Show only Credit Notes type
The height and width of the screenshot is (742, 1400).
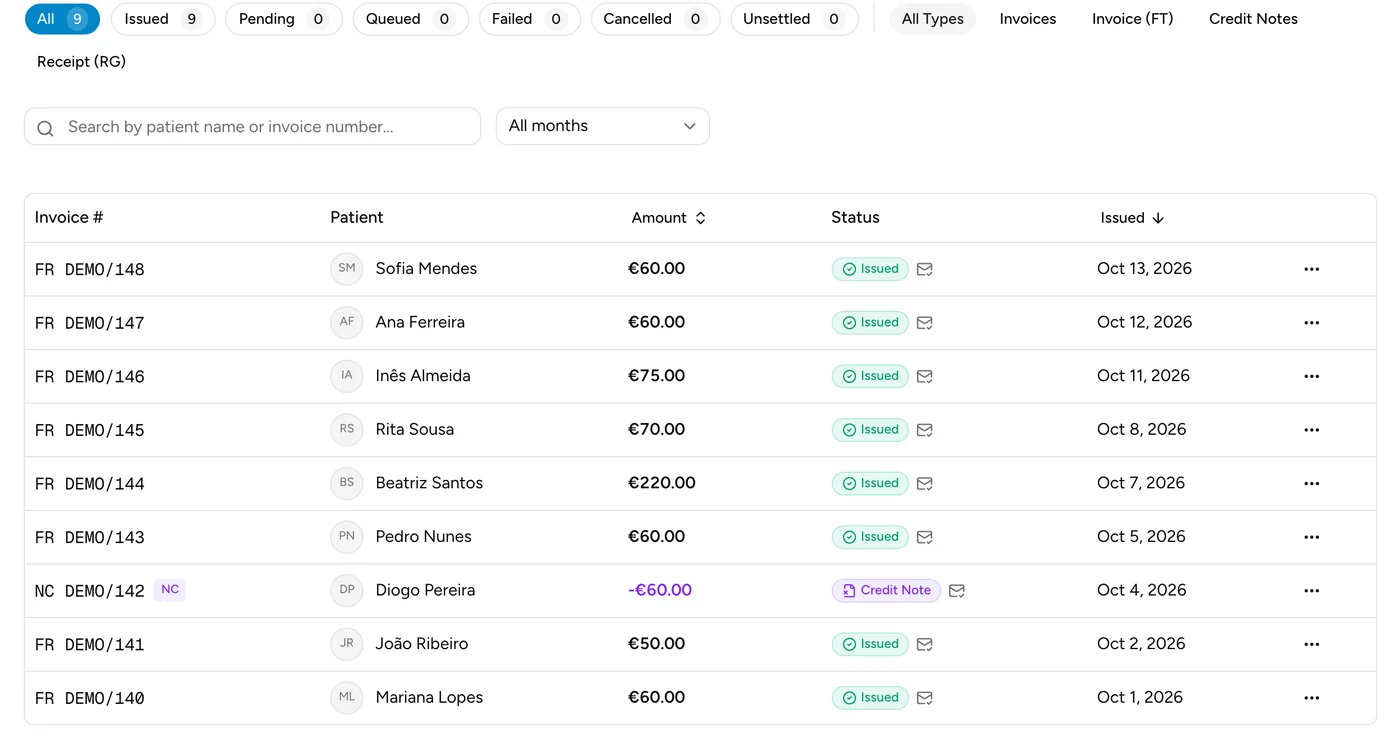(x=1253, y=19)
